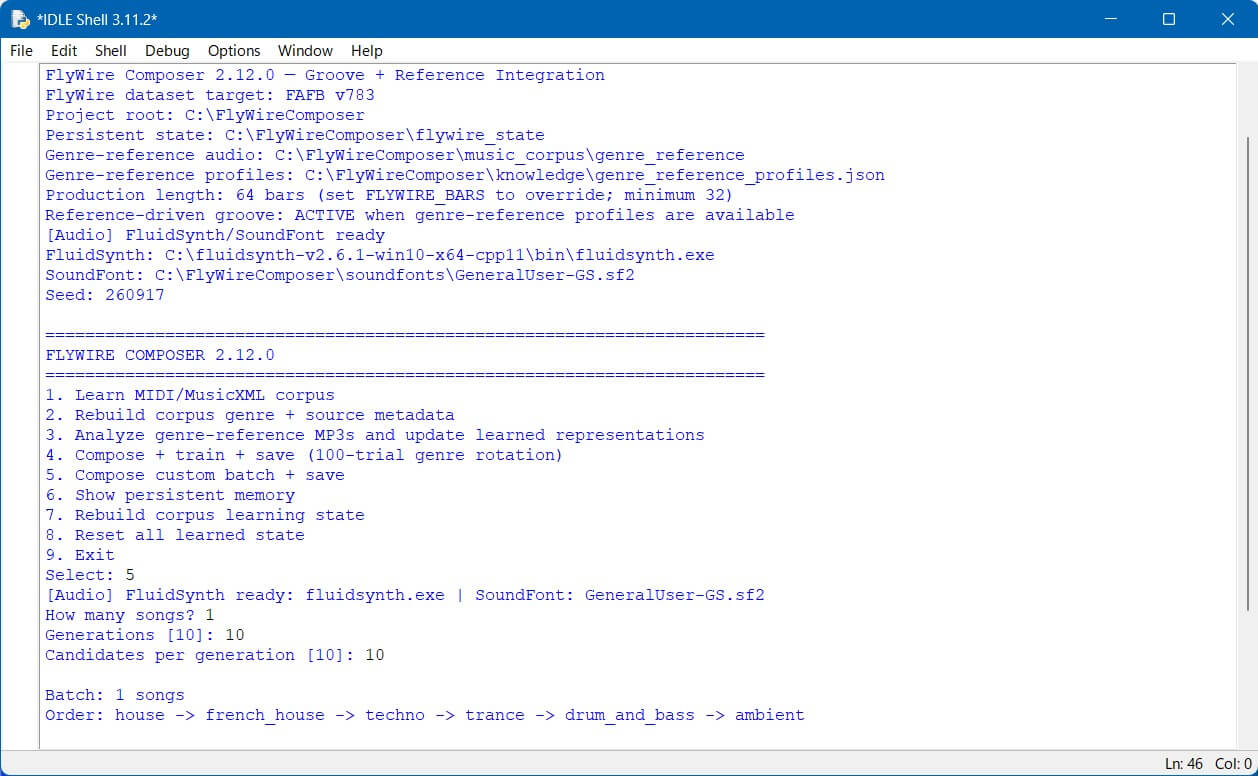The width and height of the screenshot is (1258, 776).
Task: Click the 'FLYWIRE COMPOSER 2.12.0' header line
Action: pyautogui.click(x=160, y=355)
